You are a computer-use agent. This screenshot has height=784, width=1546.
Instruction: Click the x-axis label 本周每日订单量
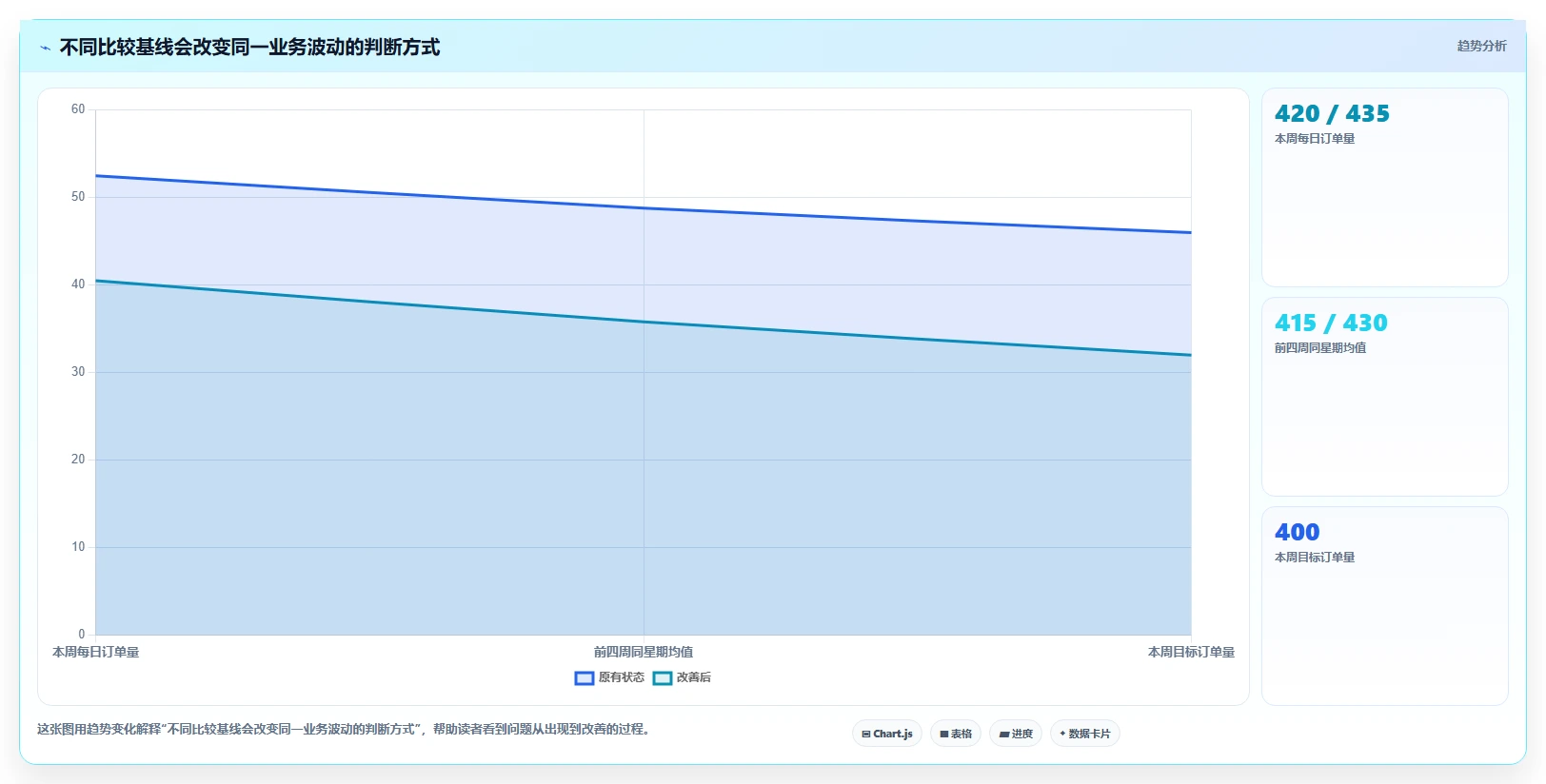(96, 653)
